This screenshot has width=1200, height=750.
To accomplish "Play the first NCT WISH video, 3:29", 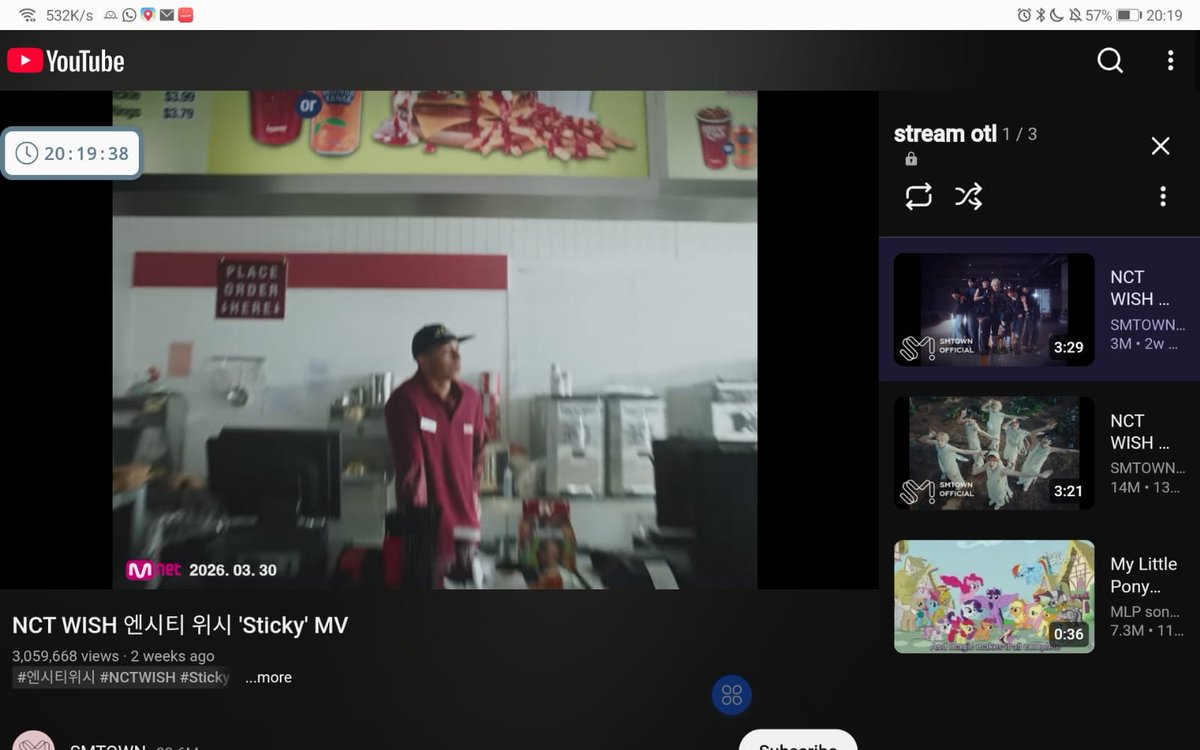I will [994, 309].
